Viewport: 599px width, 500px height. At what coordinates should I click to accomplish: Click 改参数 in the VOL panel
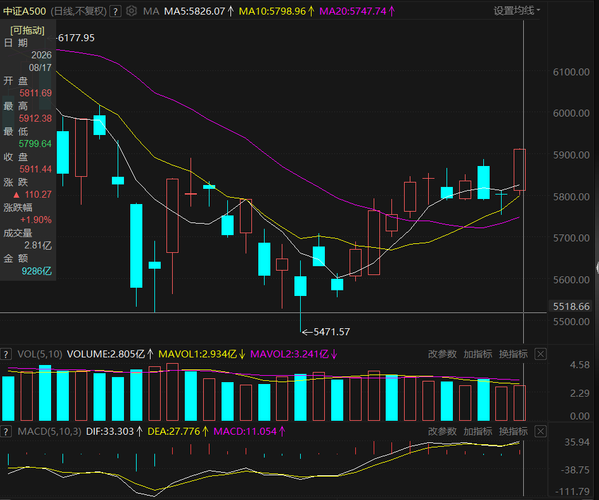point(442,354)
